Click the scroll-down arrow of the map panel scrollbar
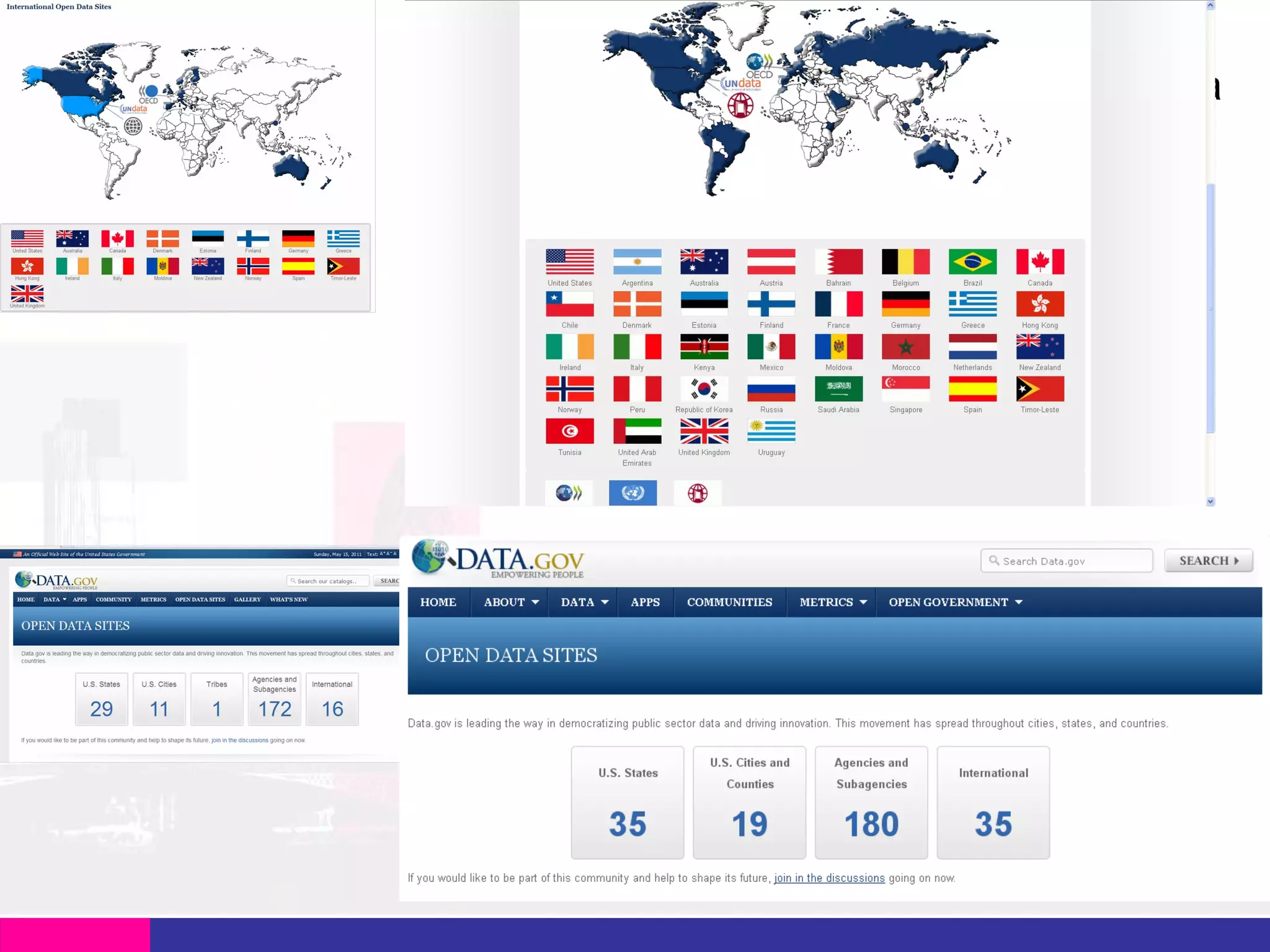The image size is (1270, 952). pyautogui.click(x=1210, y=501)
